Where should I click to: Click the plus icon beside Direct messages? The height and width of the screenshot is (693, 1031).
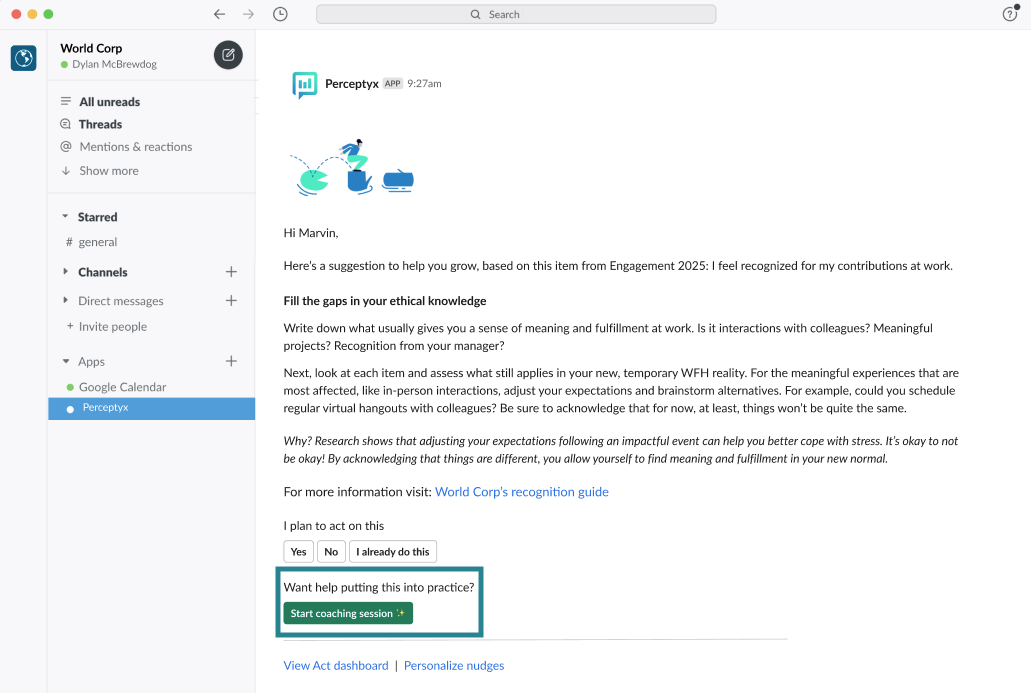pos(231,300)
